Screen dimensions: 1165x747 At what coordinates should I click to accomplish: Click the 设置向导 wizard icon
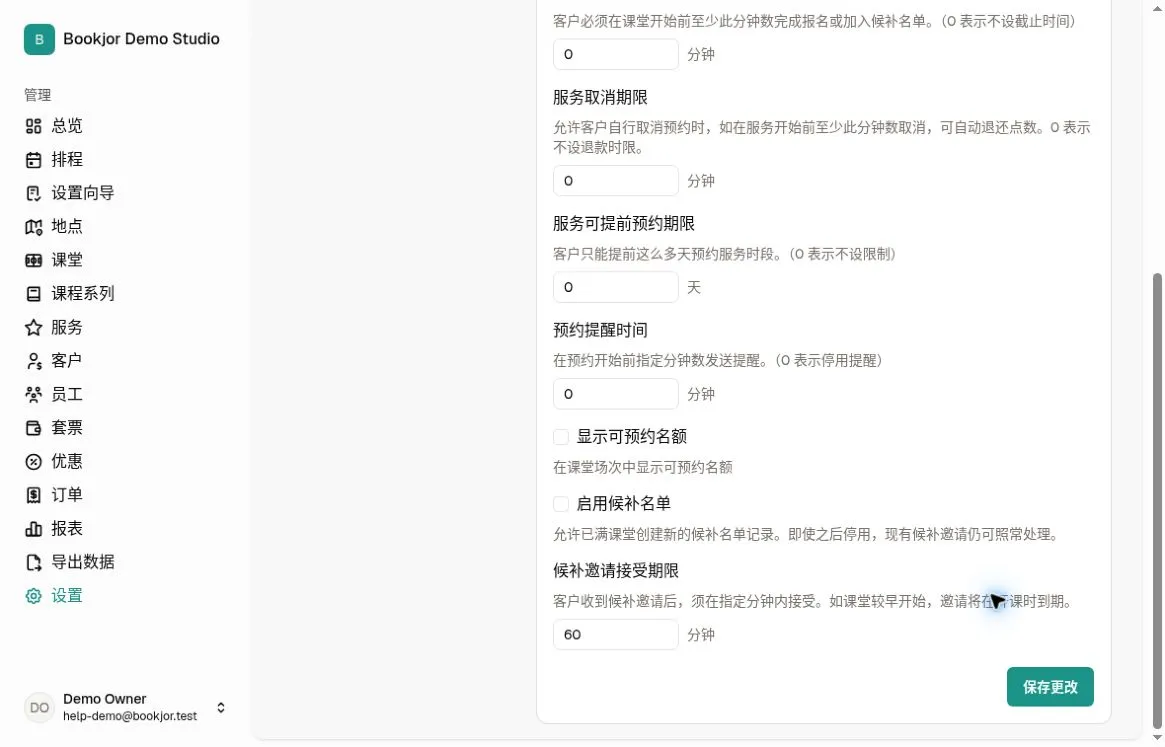pyautogui.click(x=33, y=193)
